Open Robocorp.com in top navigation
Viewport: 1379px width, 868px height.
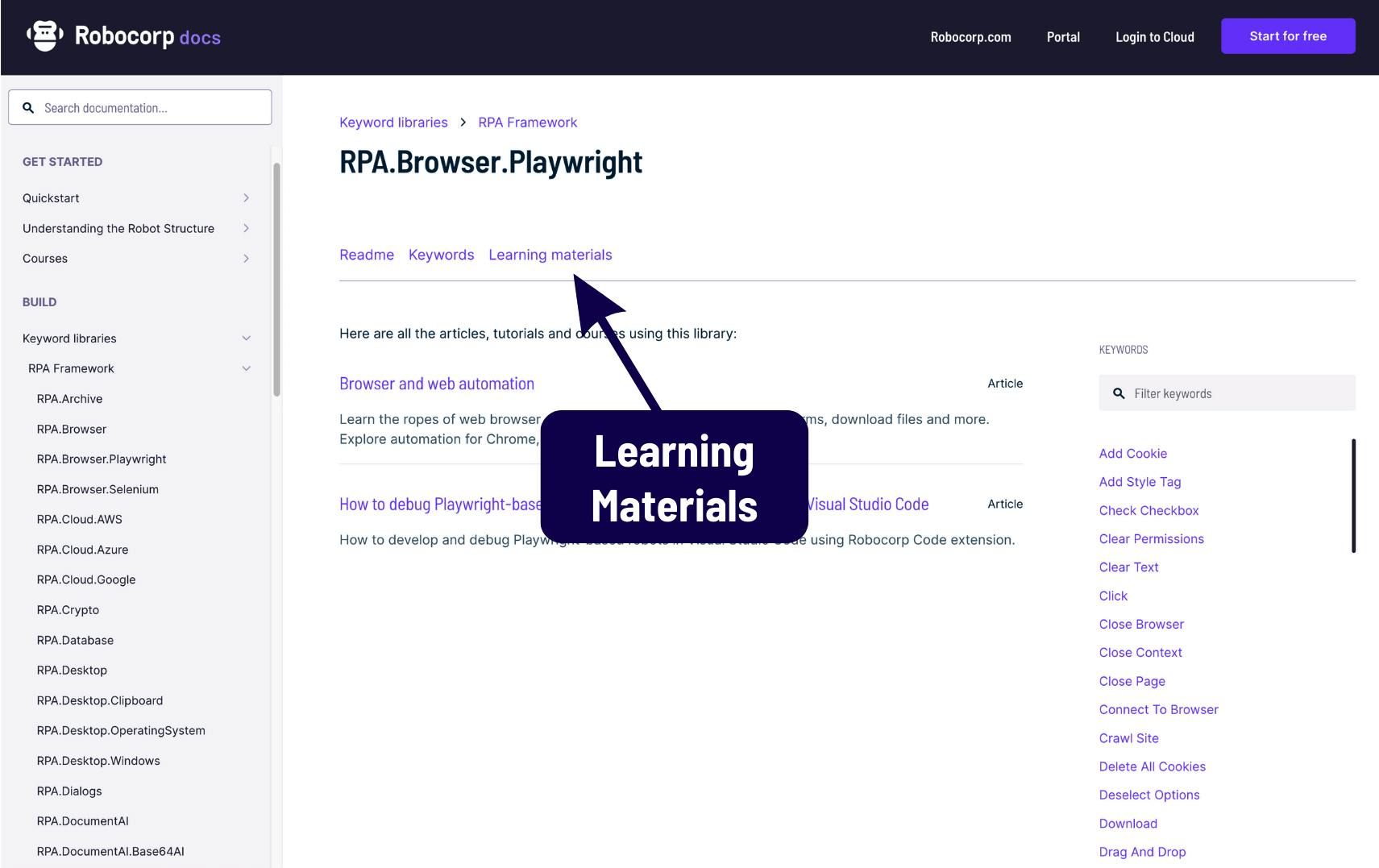(x=970, y=37)
